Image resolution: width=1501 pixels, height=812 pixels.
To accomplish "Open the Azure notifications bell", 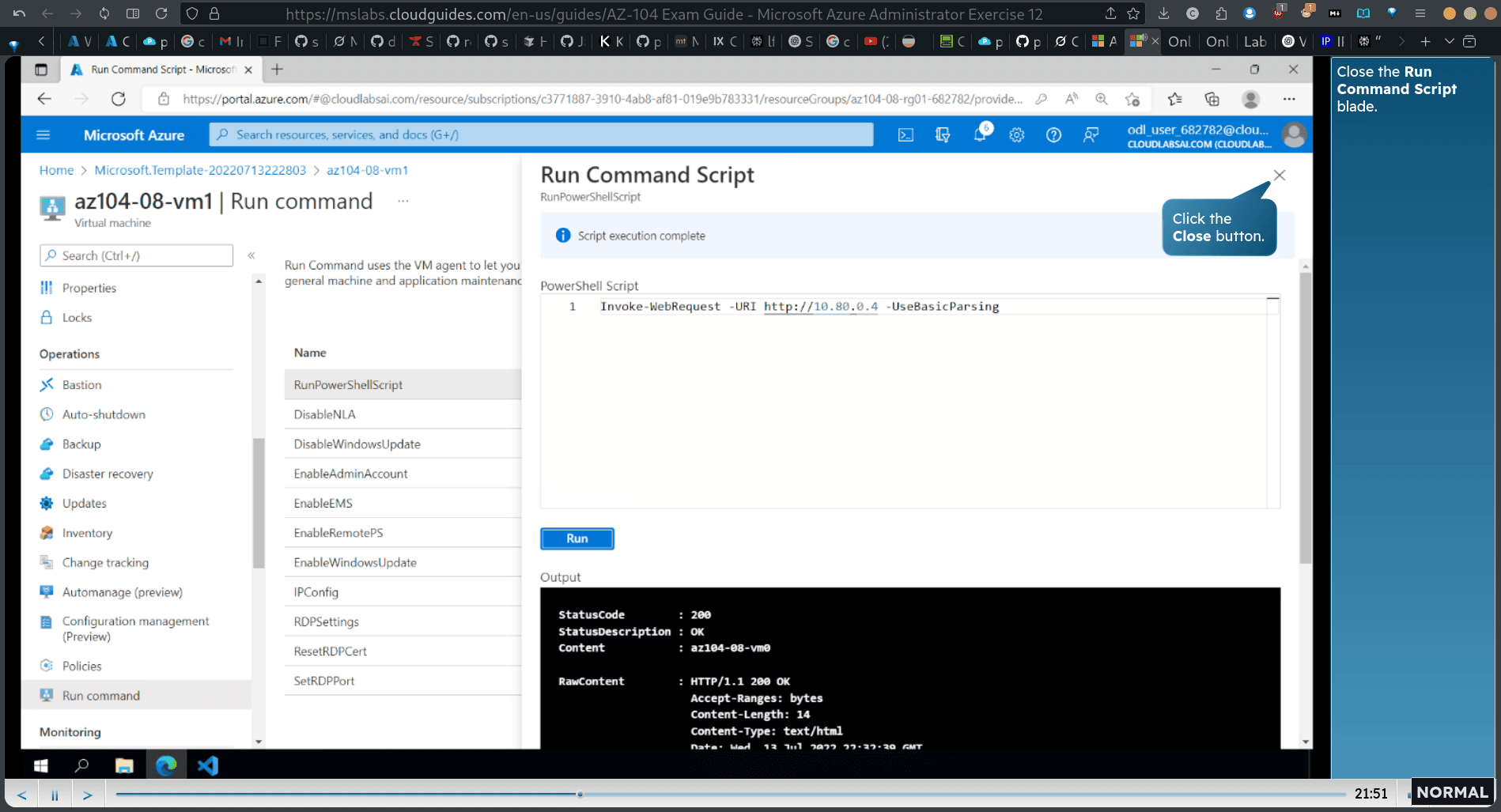I will pyautogui.click(x=981, y=134).
